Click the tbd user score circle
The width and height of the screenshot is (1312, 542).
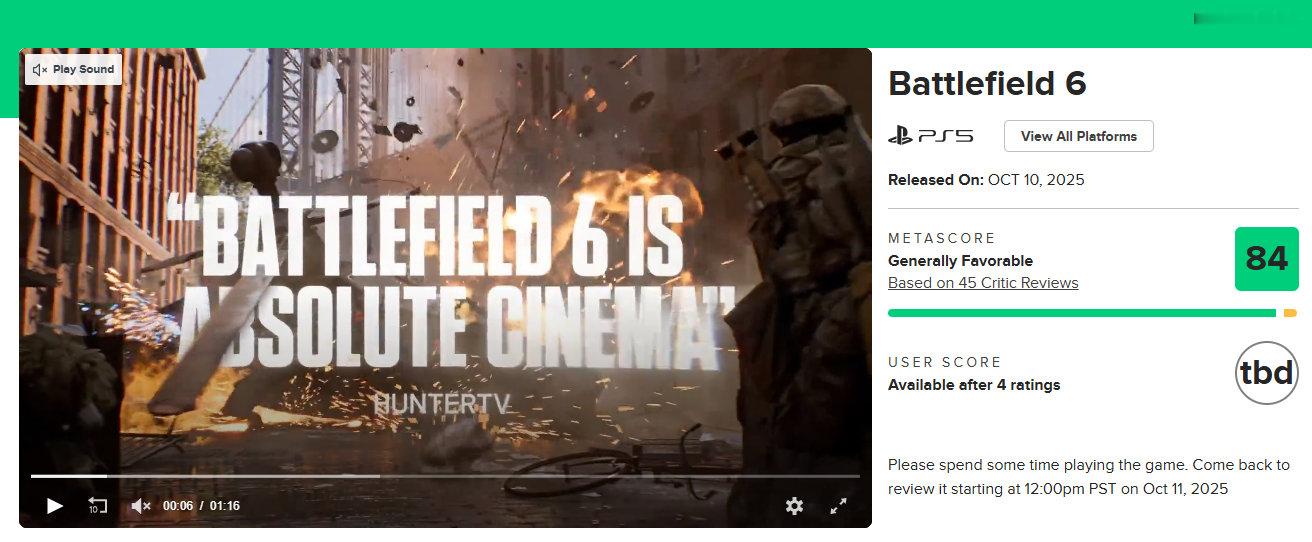pos(1266,373)
